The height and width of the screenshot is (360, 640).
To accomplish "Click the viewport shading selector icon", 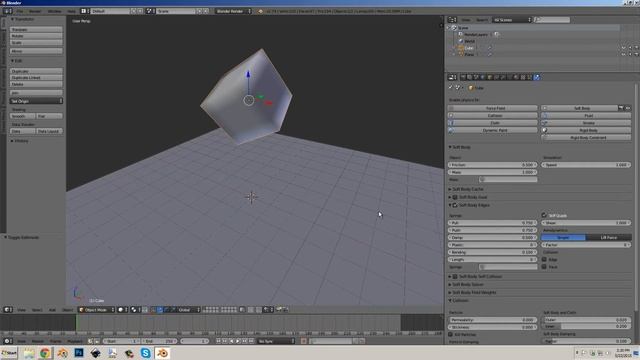I will 122,310.
